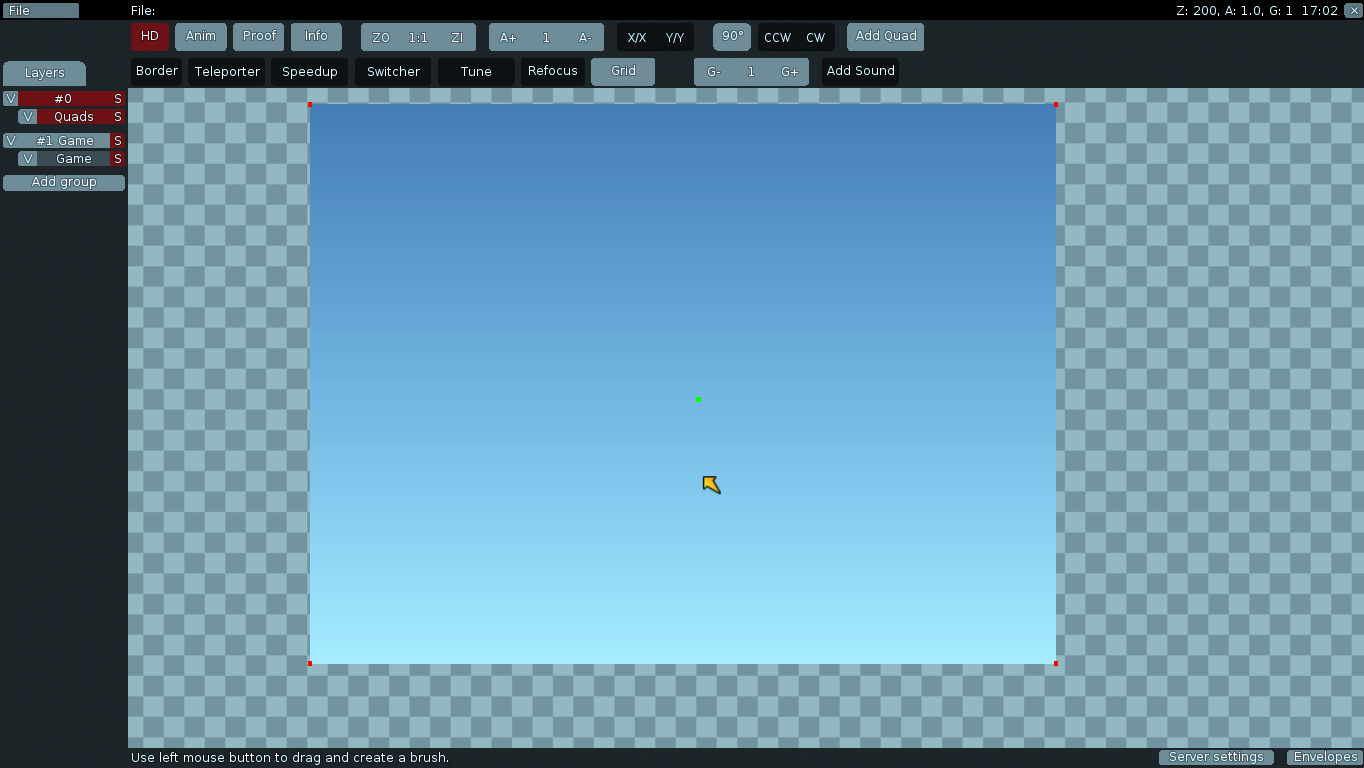Reset zoom with the 1:1 button
1364x768 pixels.
[x=418, y=38]
